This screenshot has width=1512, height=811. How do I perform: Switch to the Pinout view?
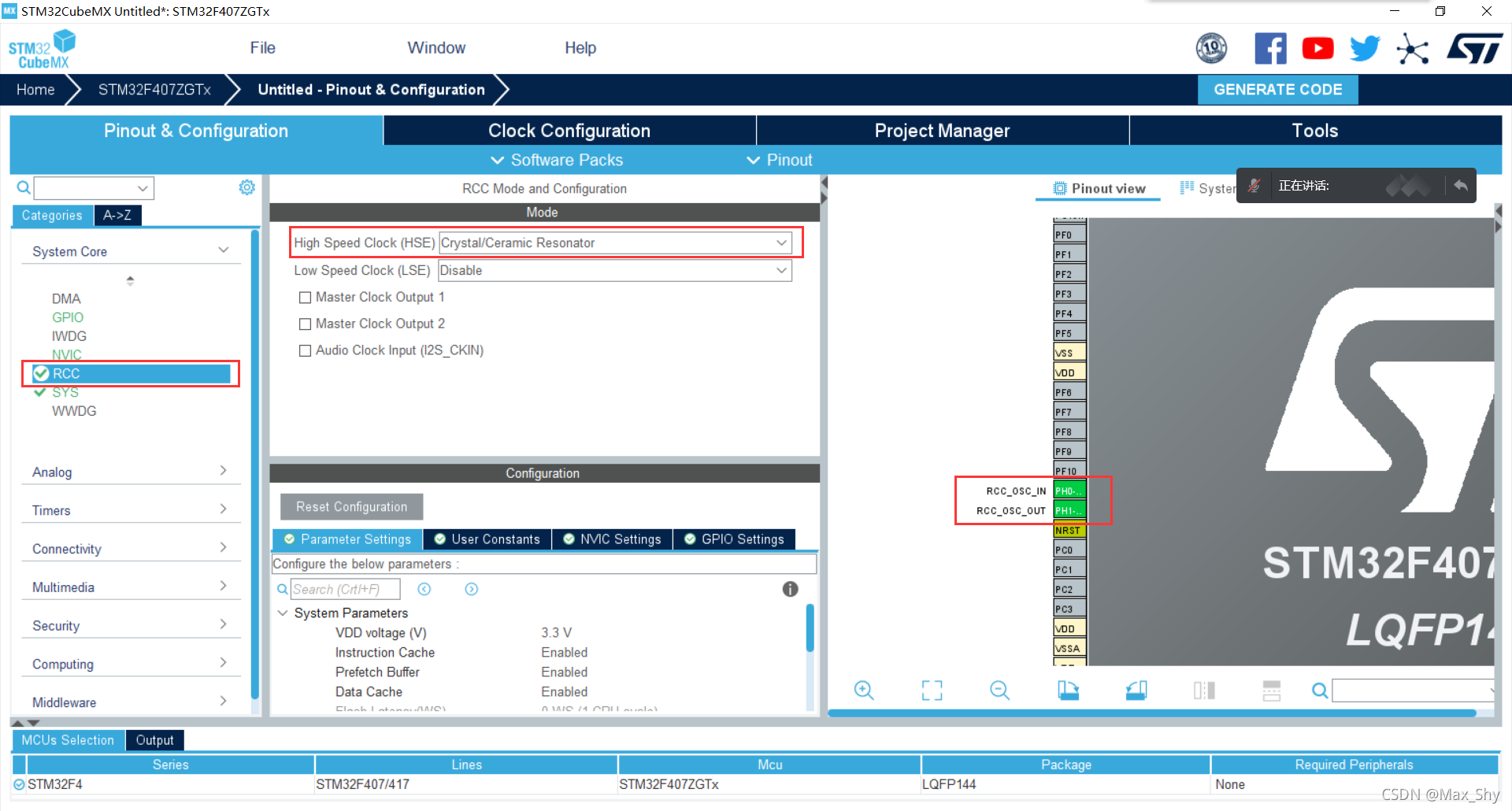click(1099, 188)
